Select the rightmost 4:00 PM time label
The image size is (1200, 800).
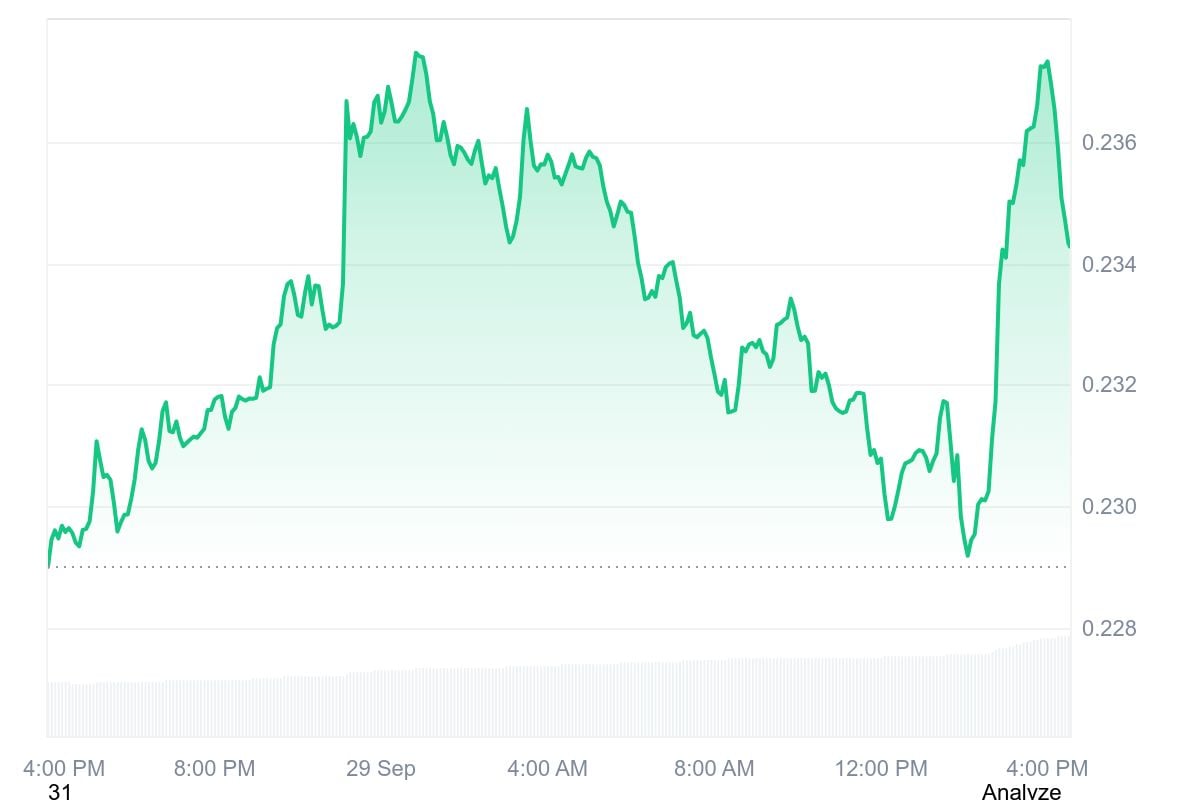coord(1047,768)
